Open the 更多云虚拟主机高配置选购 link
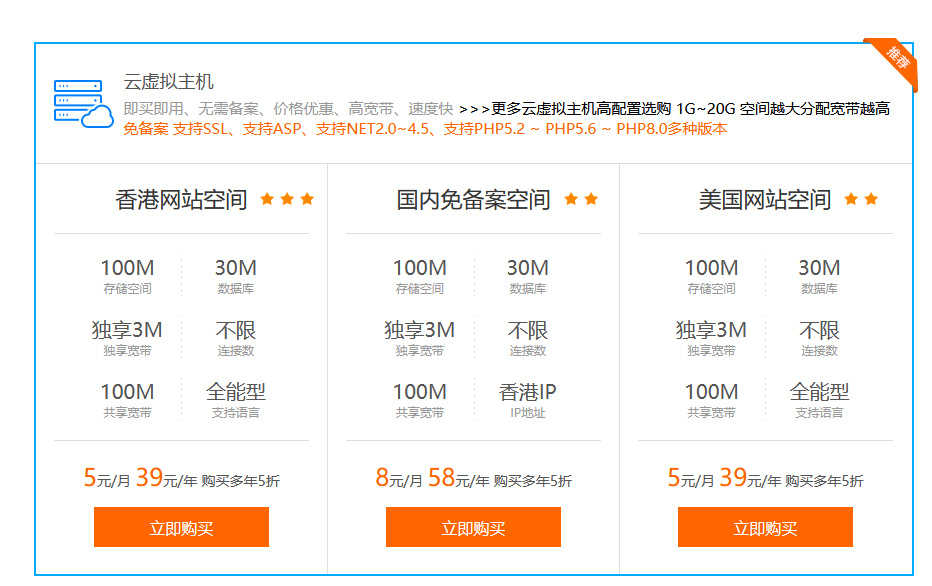This screenshot has width=932, height=586. [675, 109]
